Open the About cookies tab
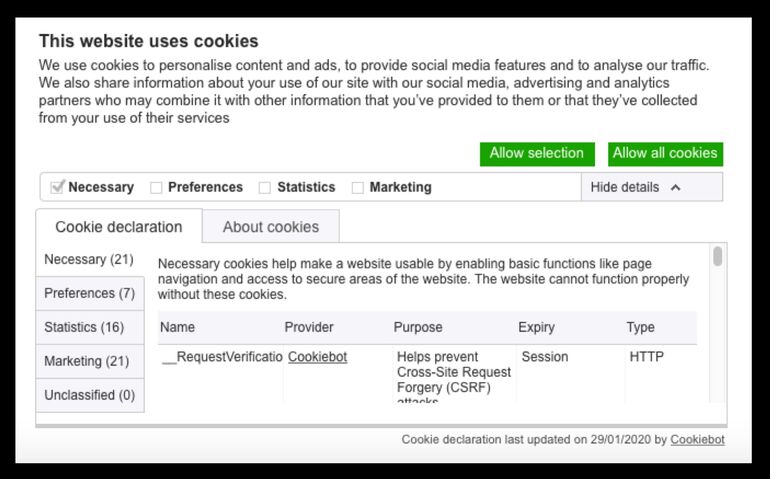 click(270, 227)
